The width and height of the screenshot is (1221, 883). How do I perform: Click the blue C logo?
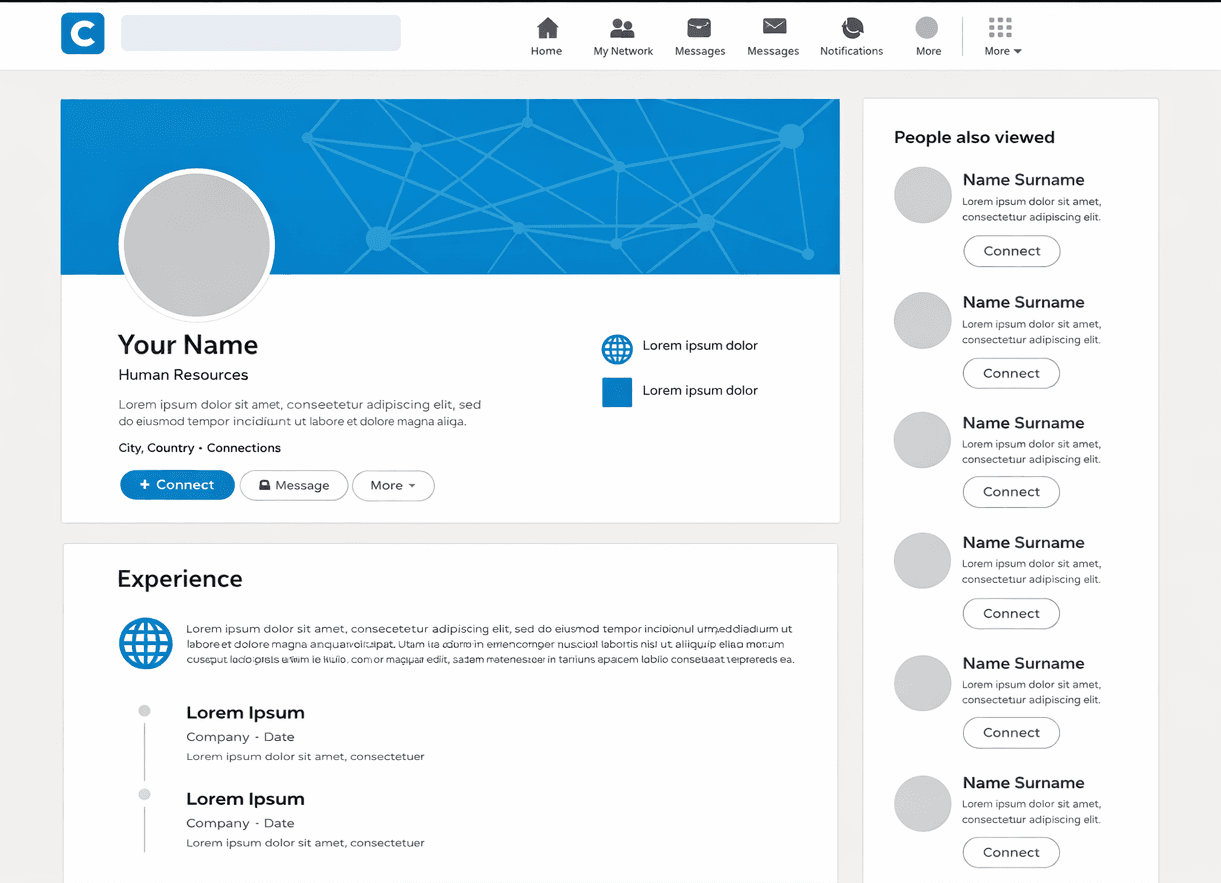[82, 33]
